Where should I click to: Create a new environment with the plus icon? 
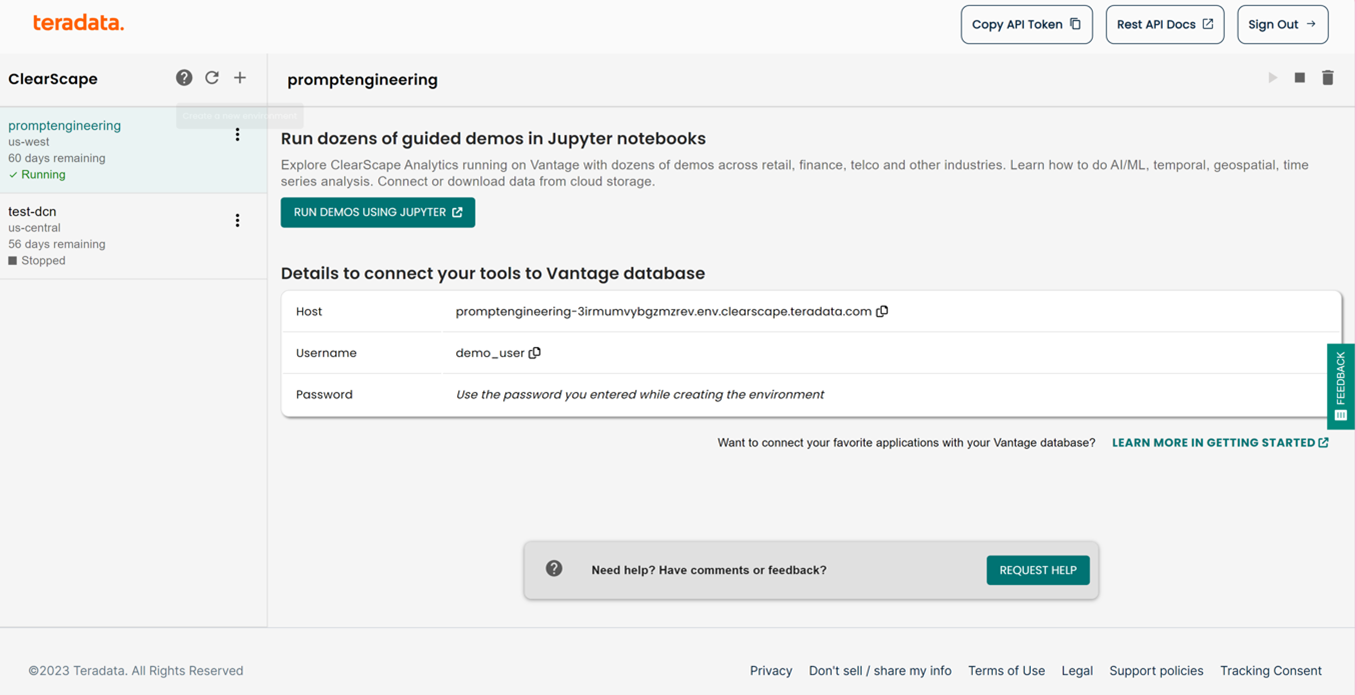pyautogui.click(x=240, y=77)
